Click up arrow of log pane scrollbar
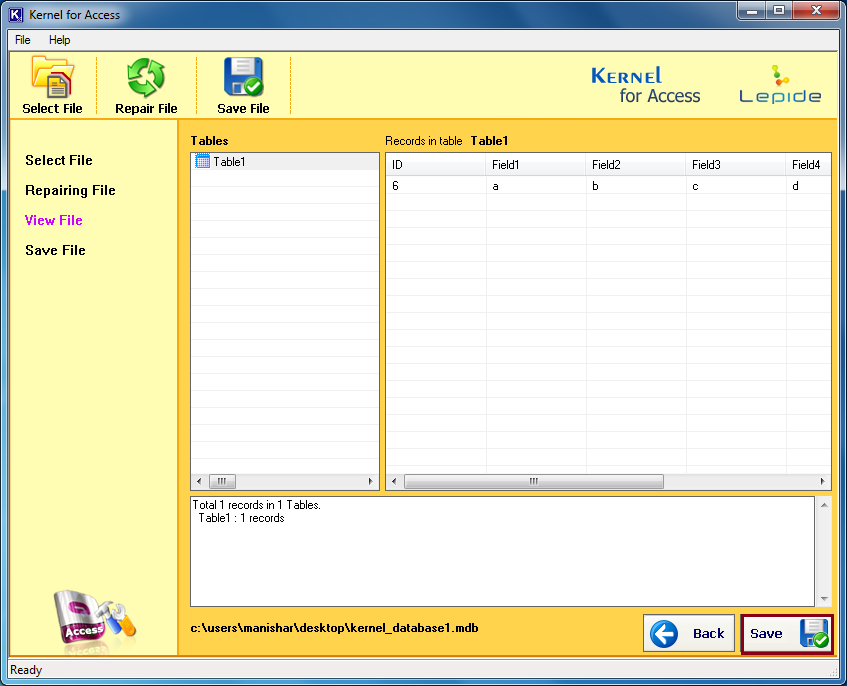This screenshot has height=686, width=847. 824,505
